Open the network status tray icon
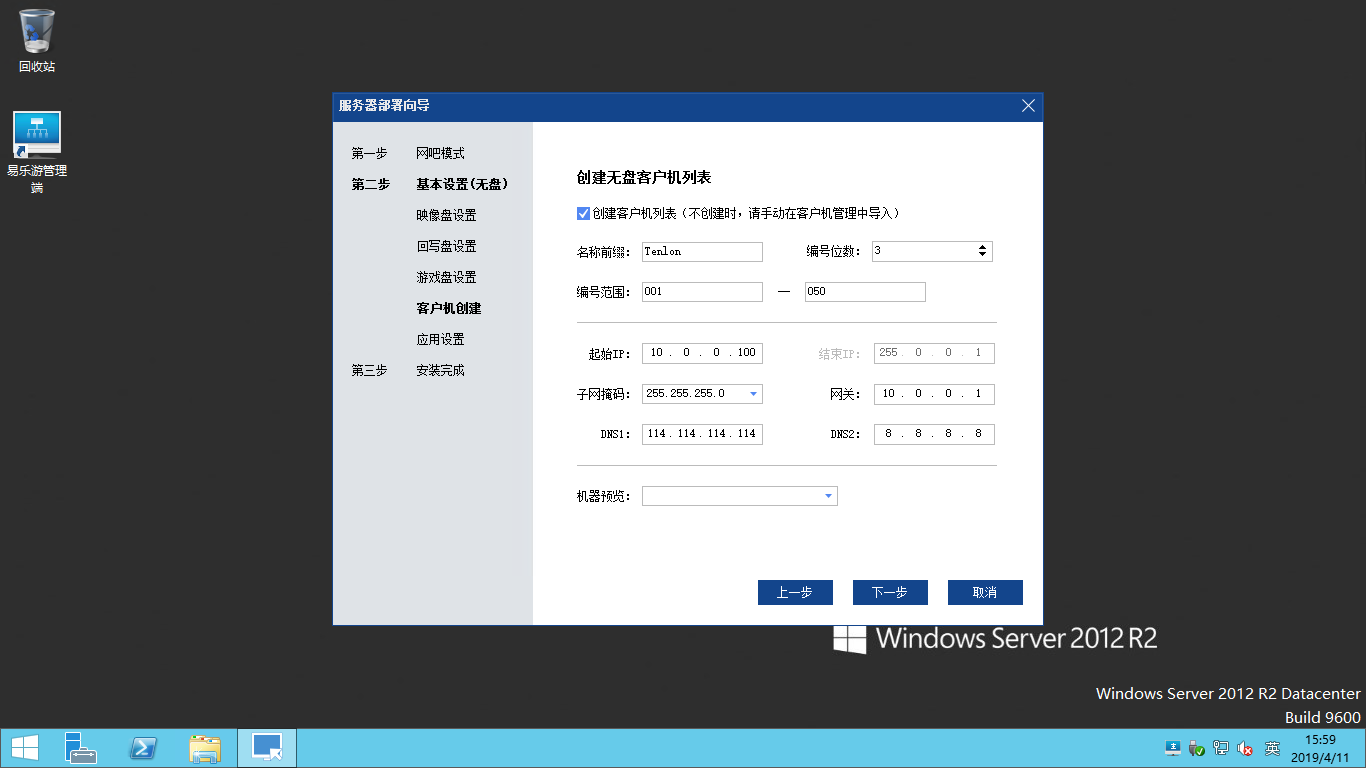Screen dimensions: 1366x768 point(1221,748)
